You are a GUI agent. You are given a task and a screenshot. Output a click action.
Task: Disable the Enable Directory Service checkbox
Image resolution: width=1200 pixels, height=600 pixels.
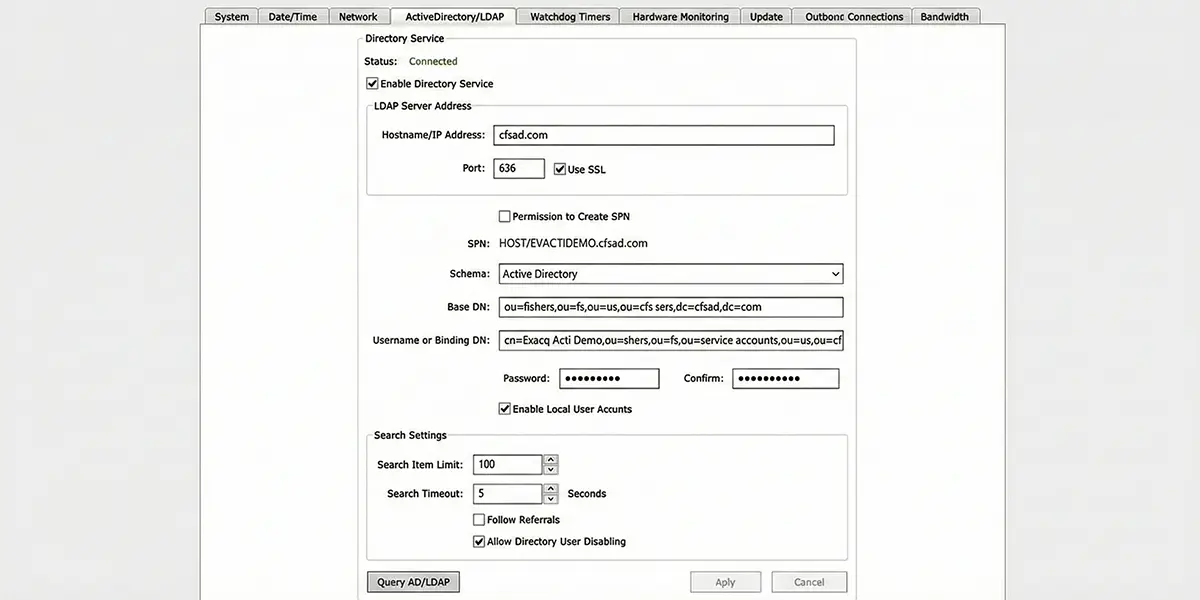click(x=371, y=83)
